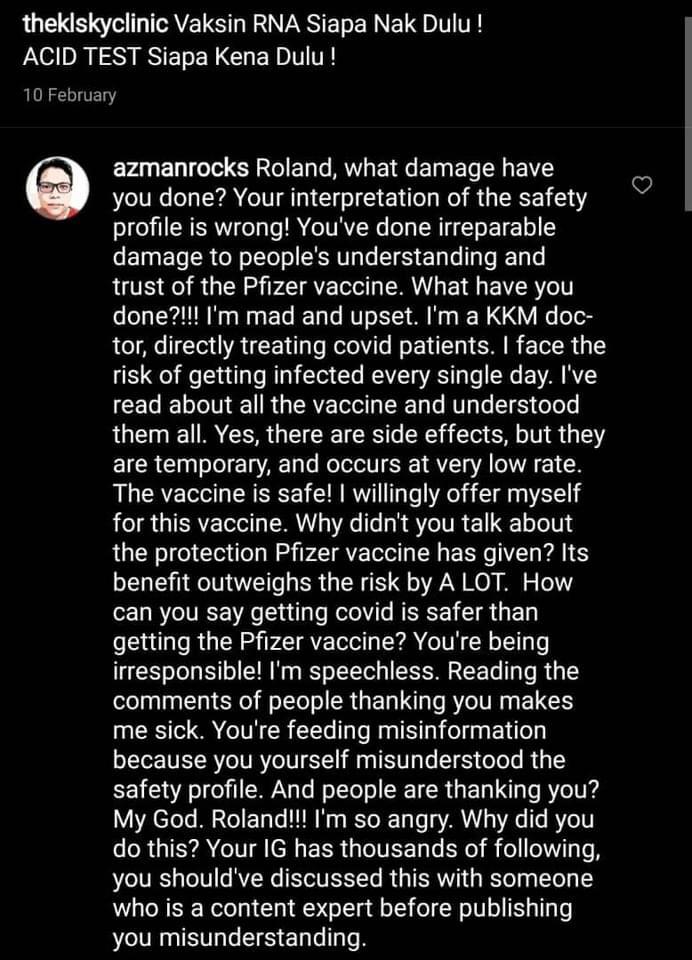
Task: Open azmanrocks profile picture avatar
Action: coord(56,188)
